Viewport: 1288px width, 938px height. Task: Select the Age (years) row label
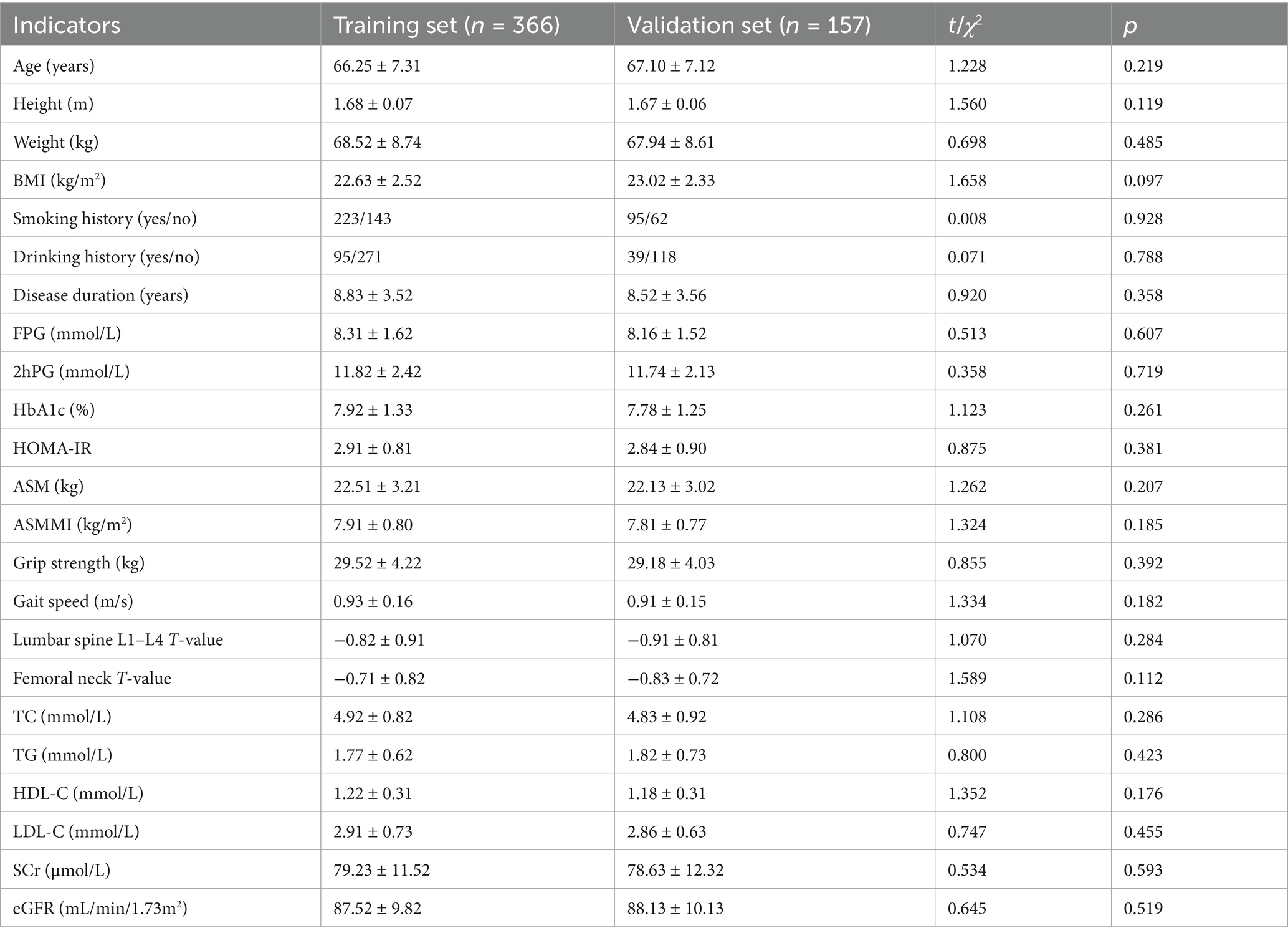click(x=54, y=65)
